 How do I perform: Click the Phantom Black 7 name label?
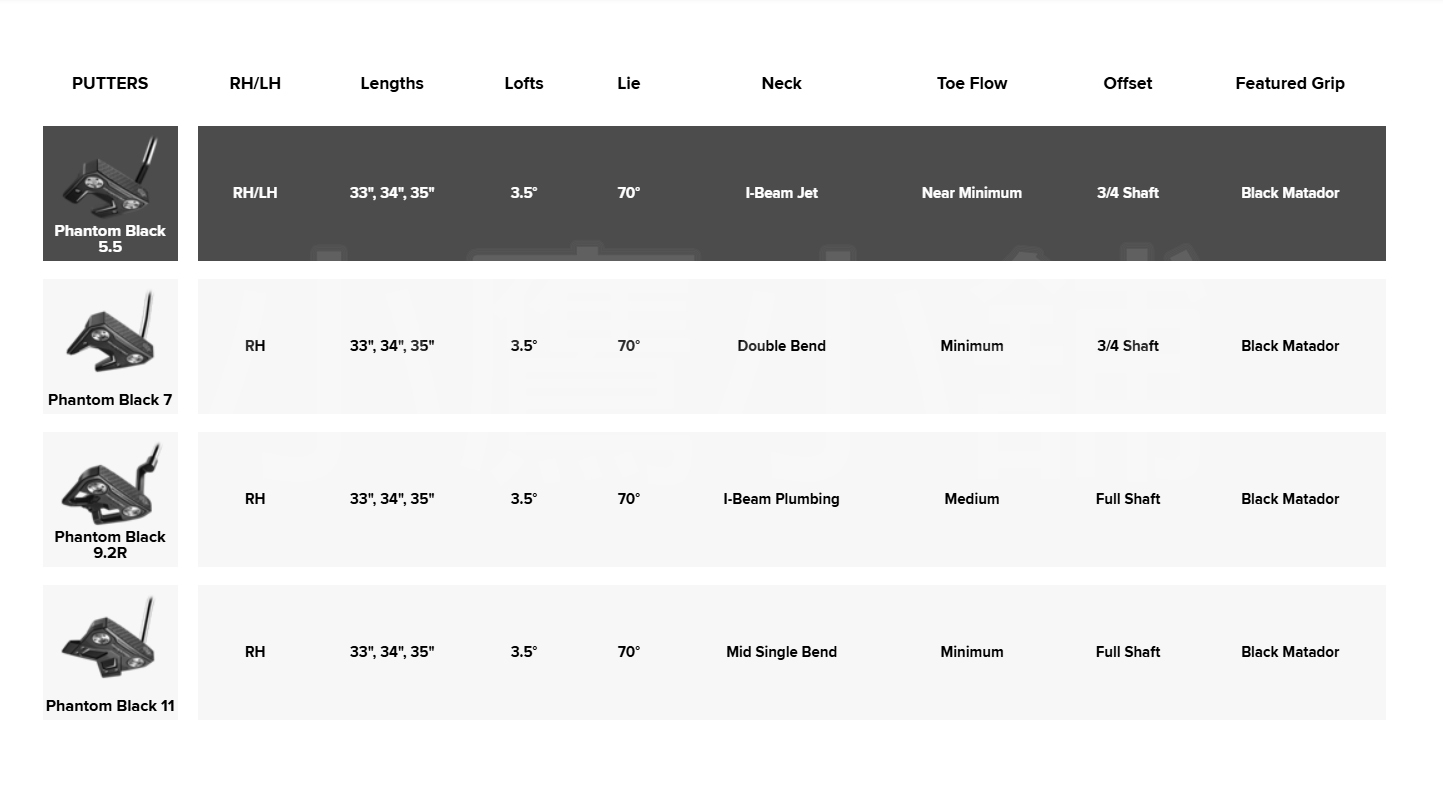[x=110, y=400]
